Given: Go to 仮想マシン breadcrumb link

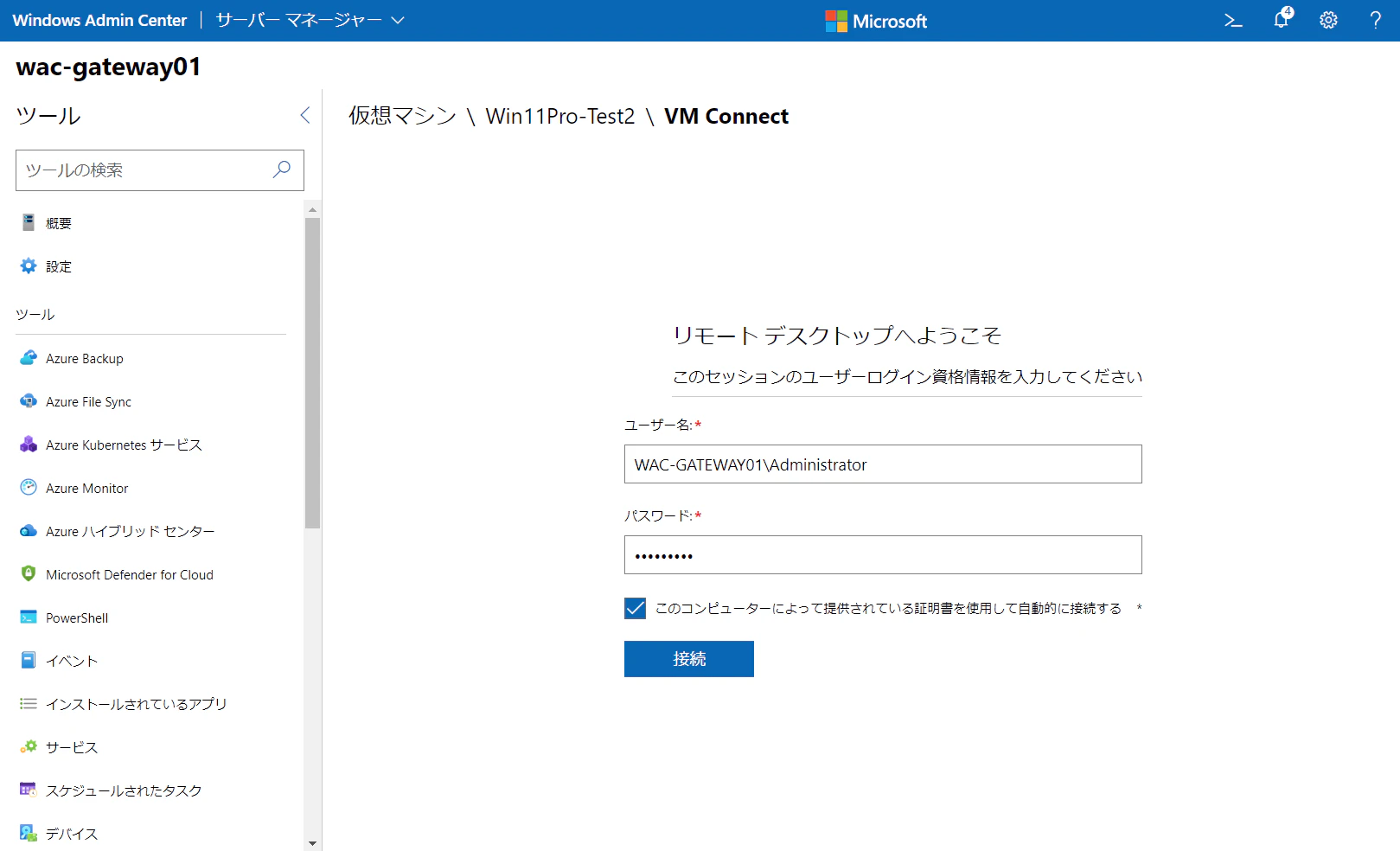Looking at the screenshot, I should 402,116.
